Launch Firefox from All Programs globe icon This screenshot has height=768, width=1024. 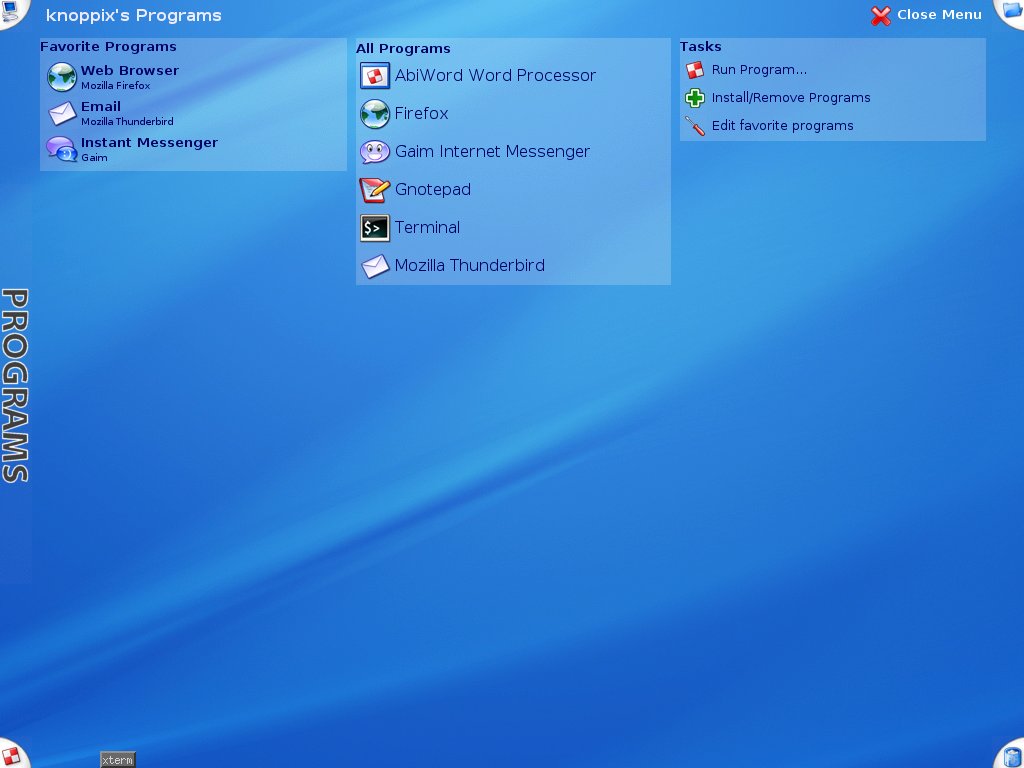[x=375, y=114]
